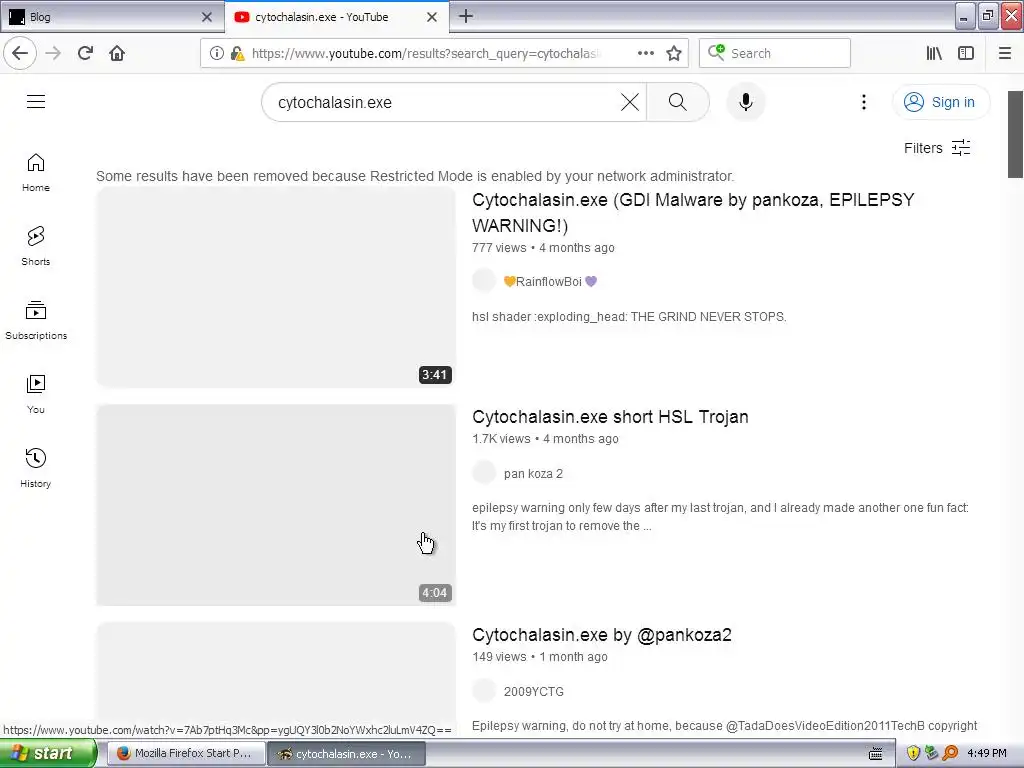The height and width of the screenshot is (768, 1024).
Task: Open the search Filters
Action: pyautogui.click(x=937, y=148)
